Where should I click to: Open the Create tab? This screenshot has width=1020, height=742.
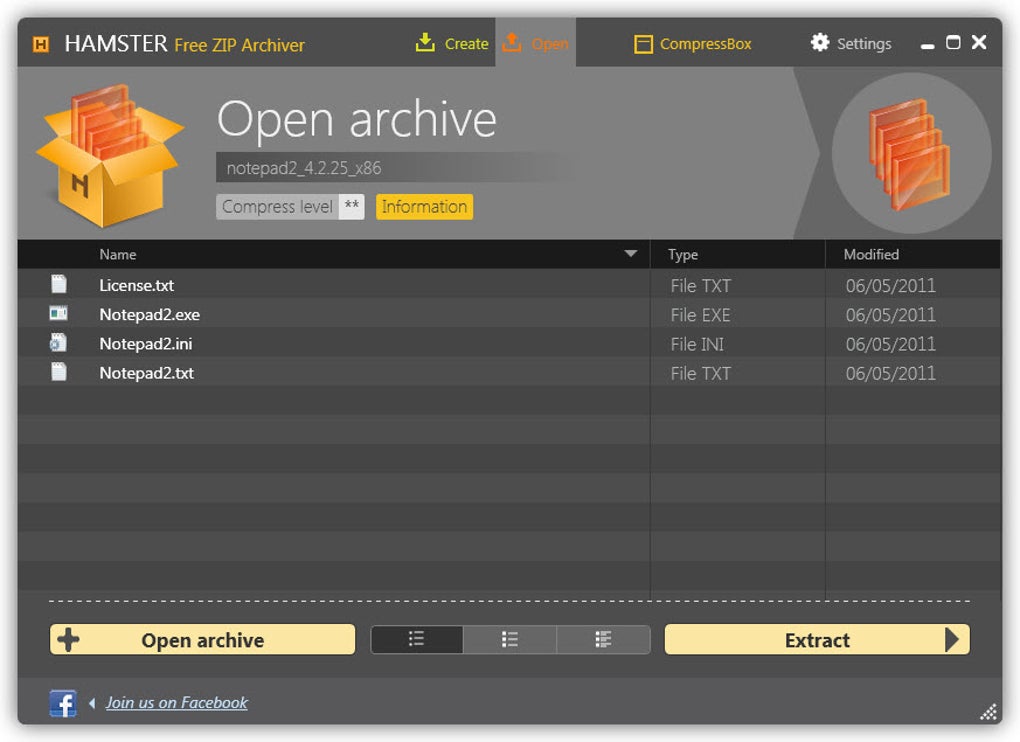(452, 44)
